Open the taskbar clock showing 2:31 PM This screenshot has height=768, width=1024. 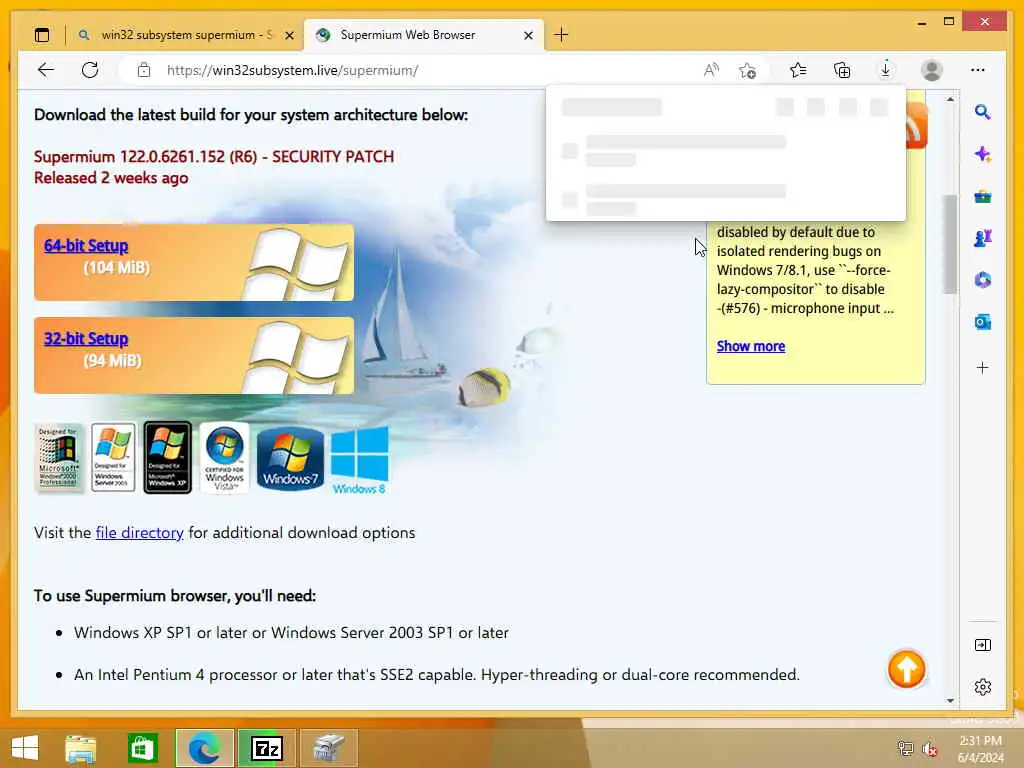coord(980,749)
